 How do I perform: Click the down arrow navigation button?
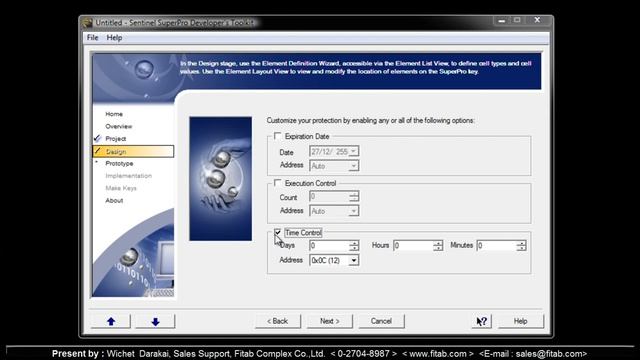[155, 321]
